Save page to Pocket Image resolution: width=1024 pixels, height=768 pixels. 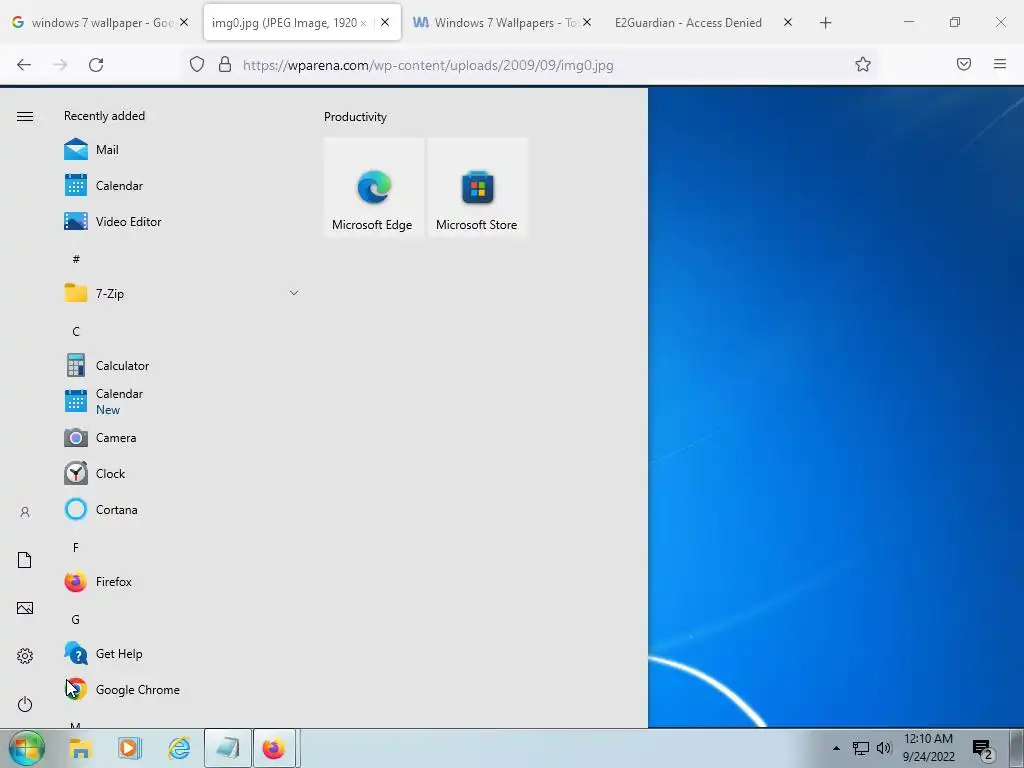tap(964, 64)
